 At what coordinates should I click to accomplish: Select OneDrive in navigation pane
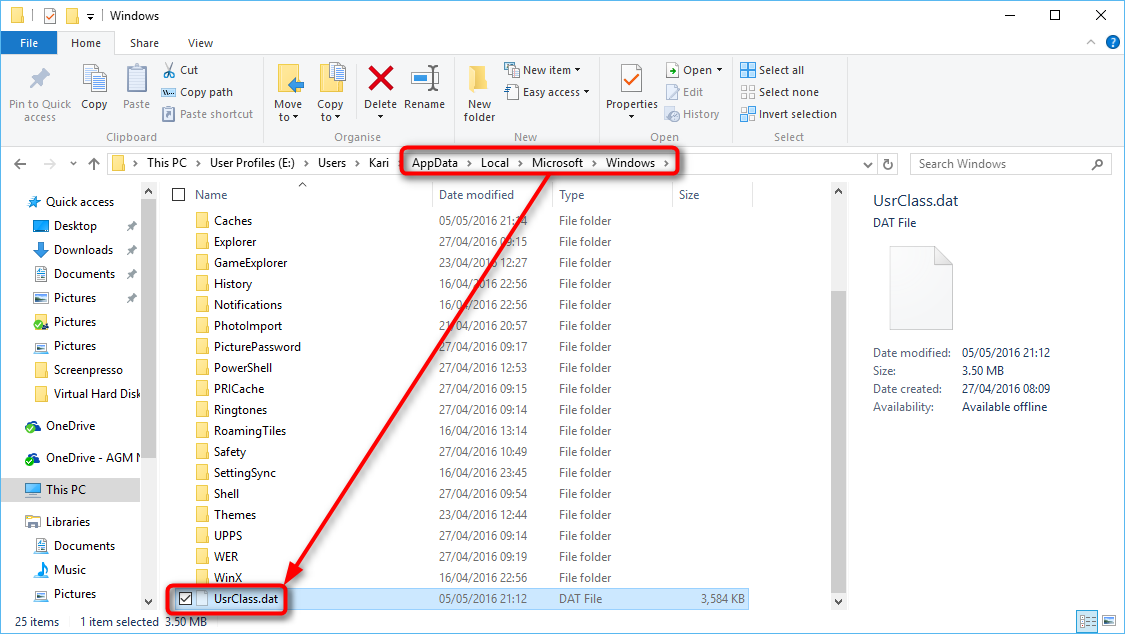point(70,426)
